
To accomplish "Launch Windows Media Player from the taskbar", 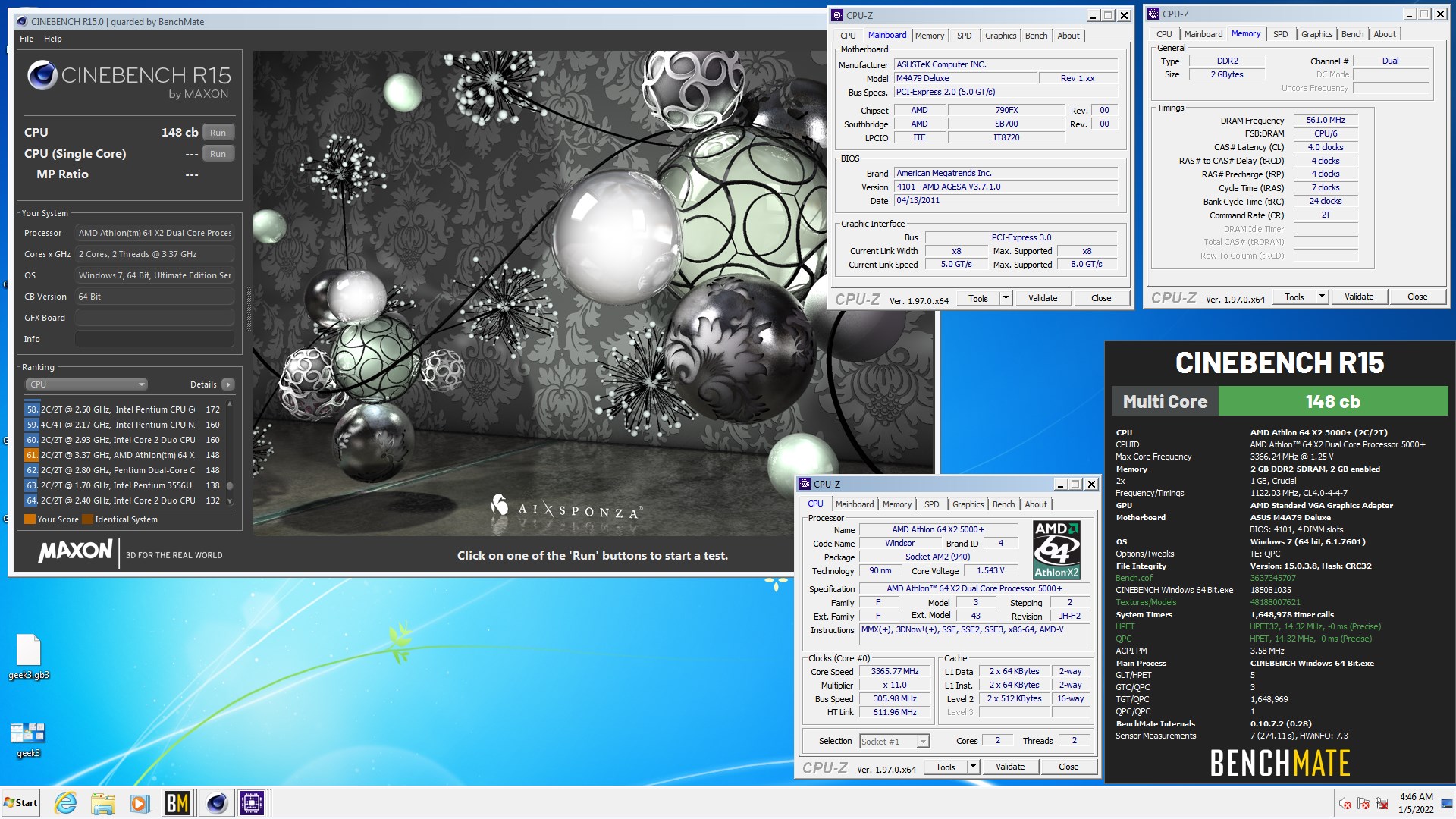I will point(139,802).
